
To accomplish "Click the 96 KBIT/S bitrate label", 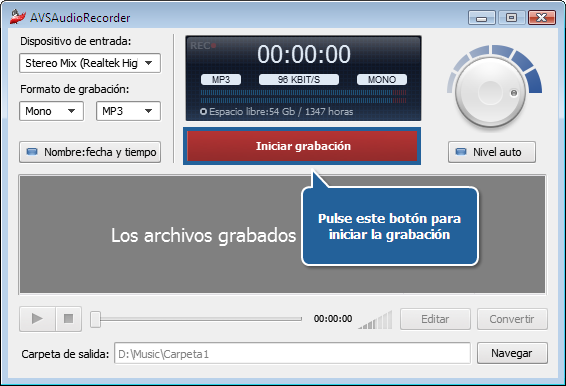I will (299, 79).
